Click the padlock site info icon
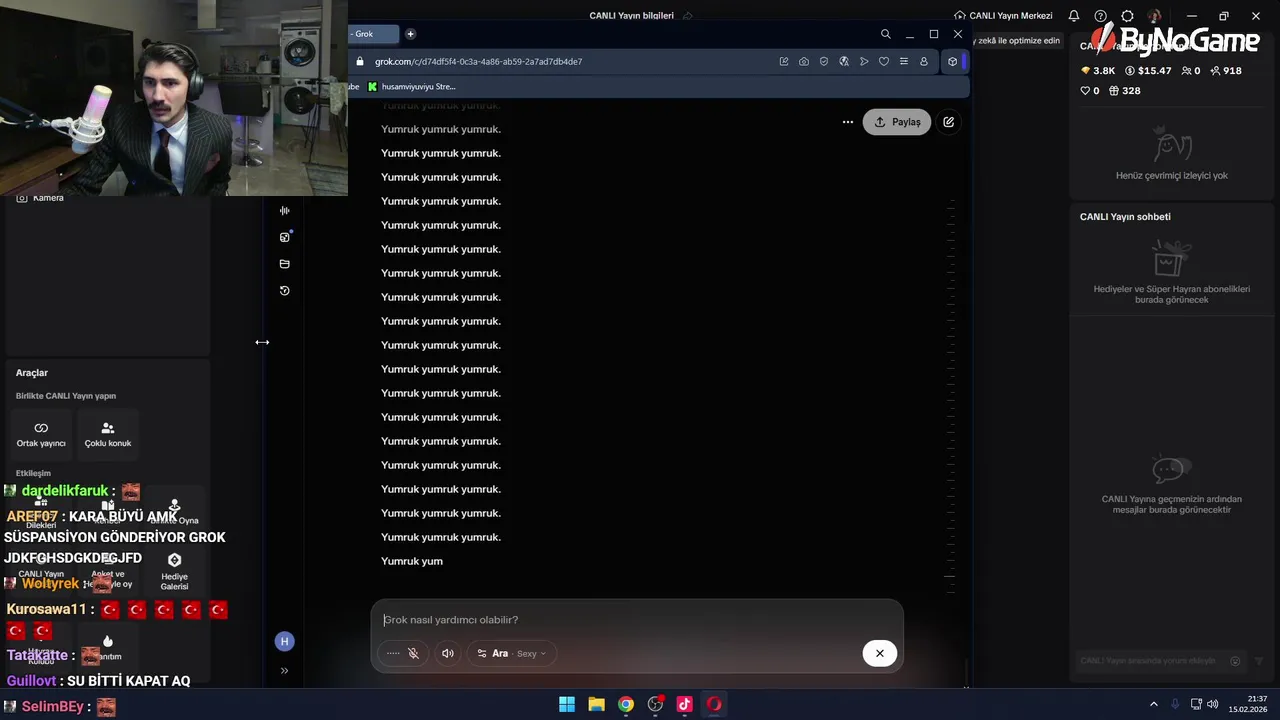This screenshot has width=1280, height=720. click(x=360, y=61)
